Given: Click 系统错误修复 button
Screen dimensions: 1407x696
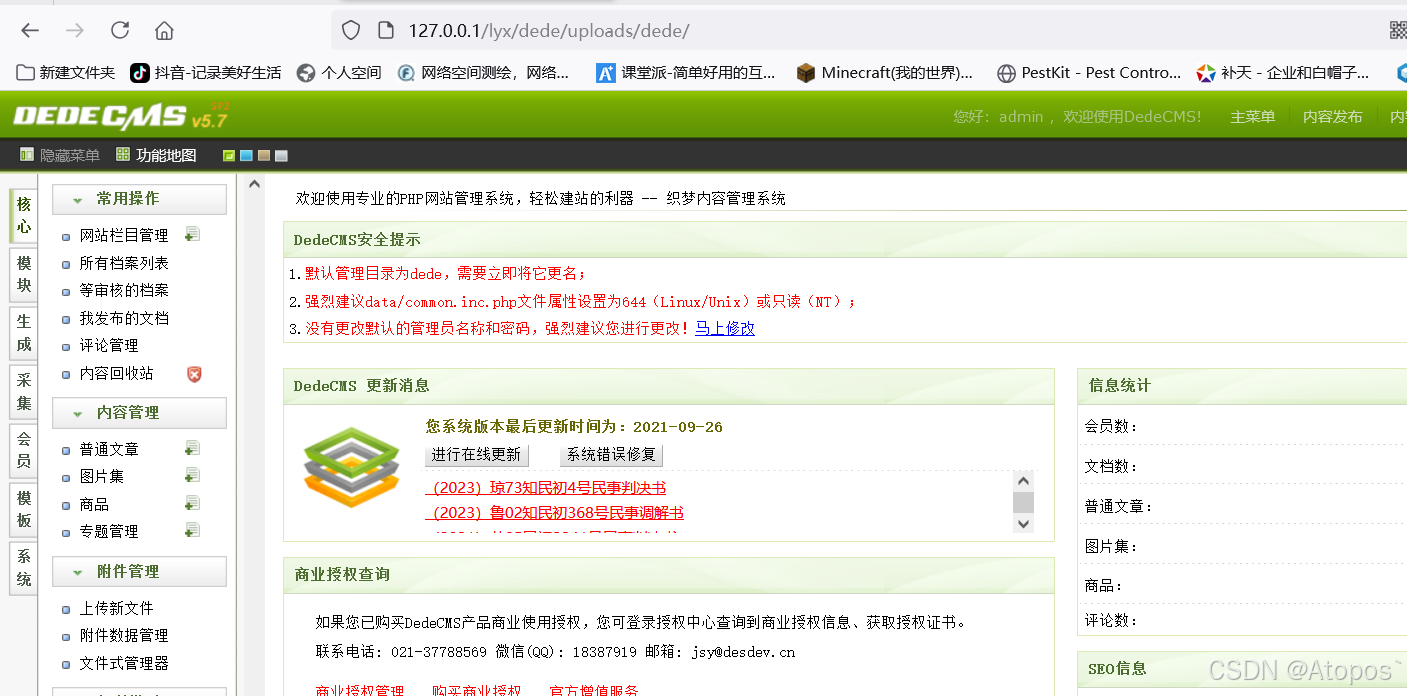Looking at the screenshot, I should click(x=611, y=454).
